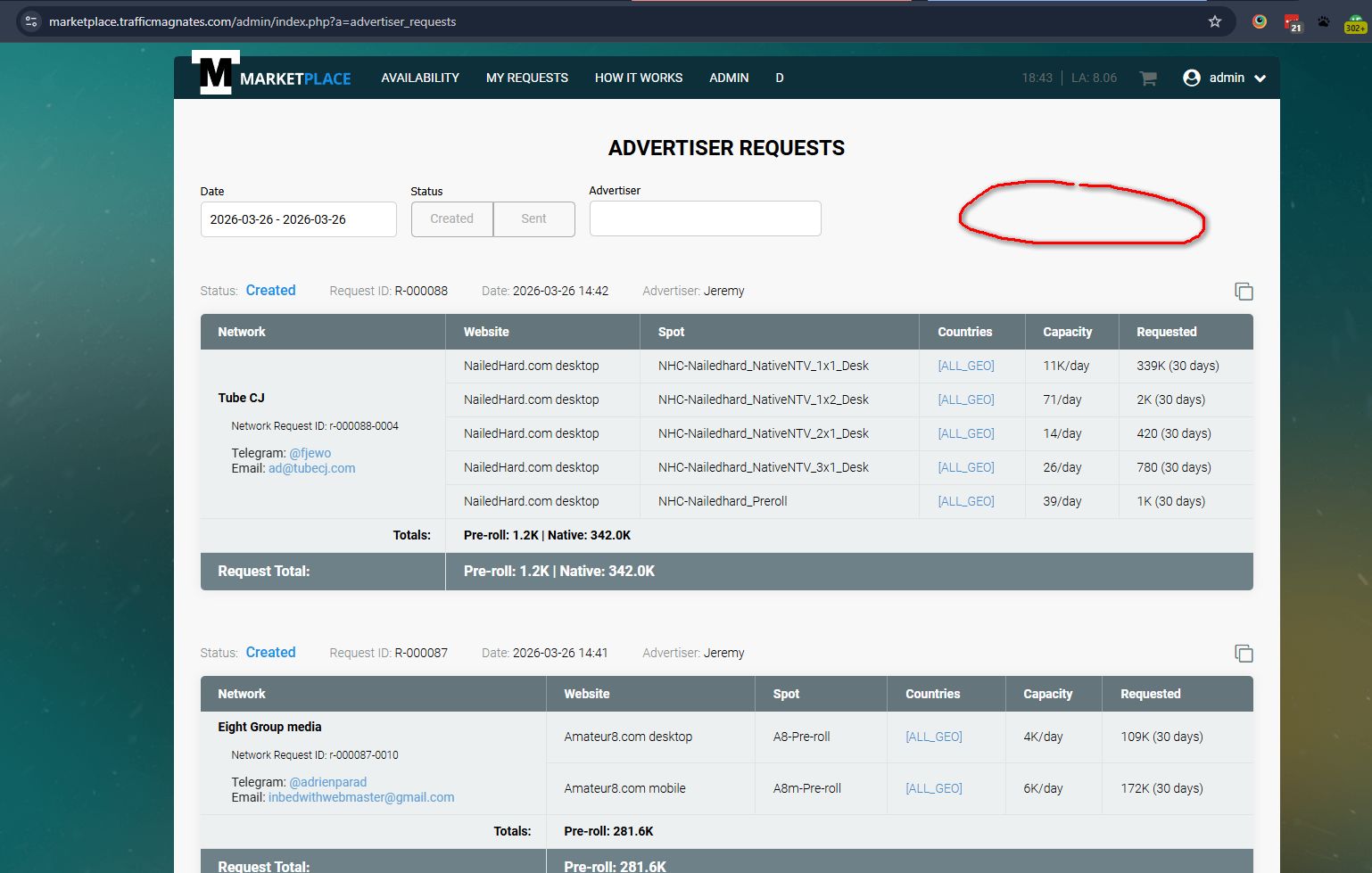Click the paw browser extension icon

pyautogui.click(x=1324, y=21)
